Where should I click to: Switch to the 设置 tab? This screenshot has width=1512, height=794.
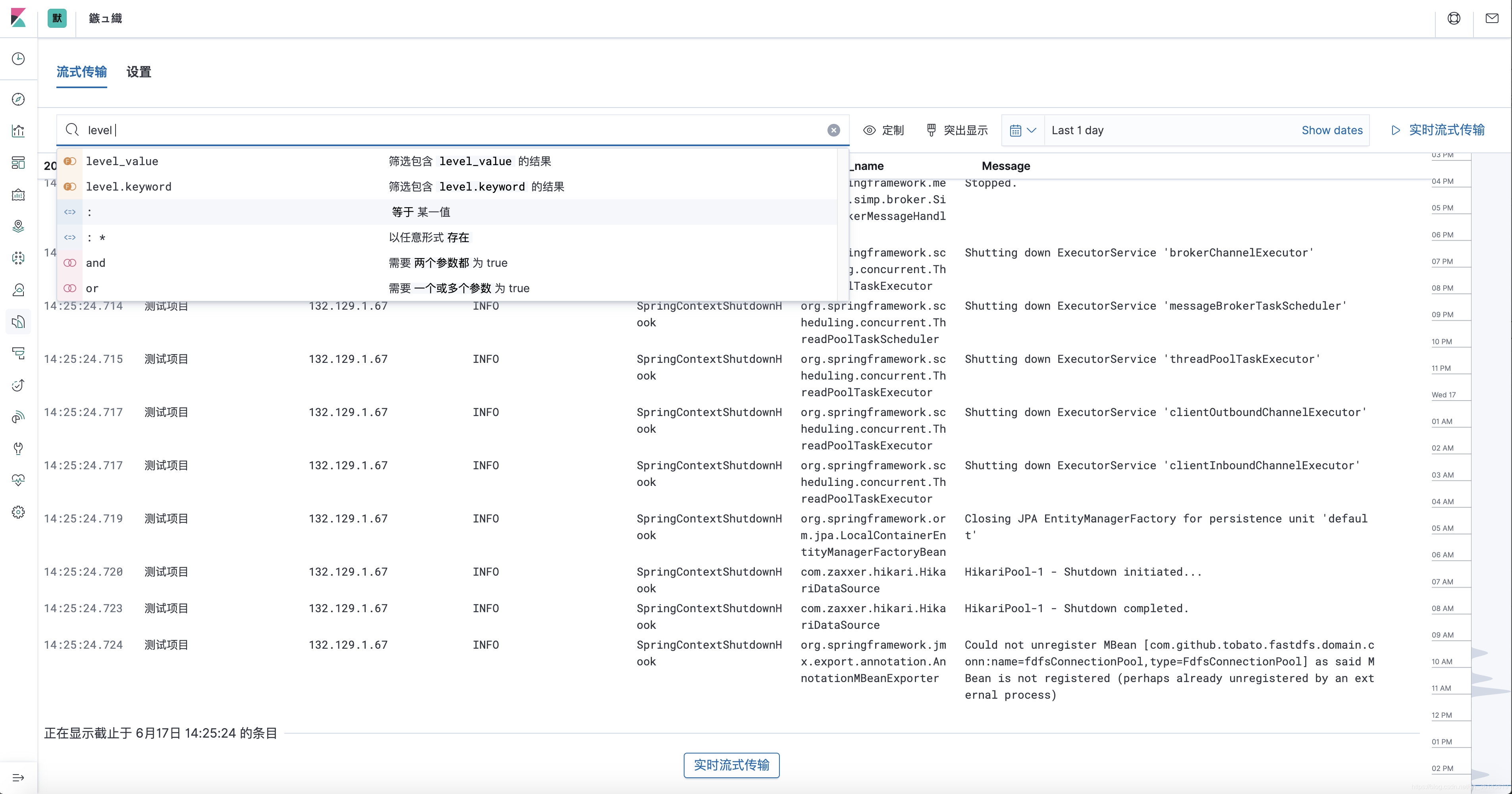(x=139, y=72)
